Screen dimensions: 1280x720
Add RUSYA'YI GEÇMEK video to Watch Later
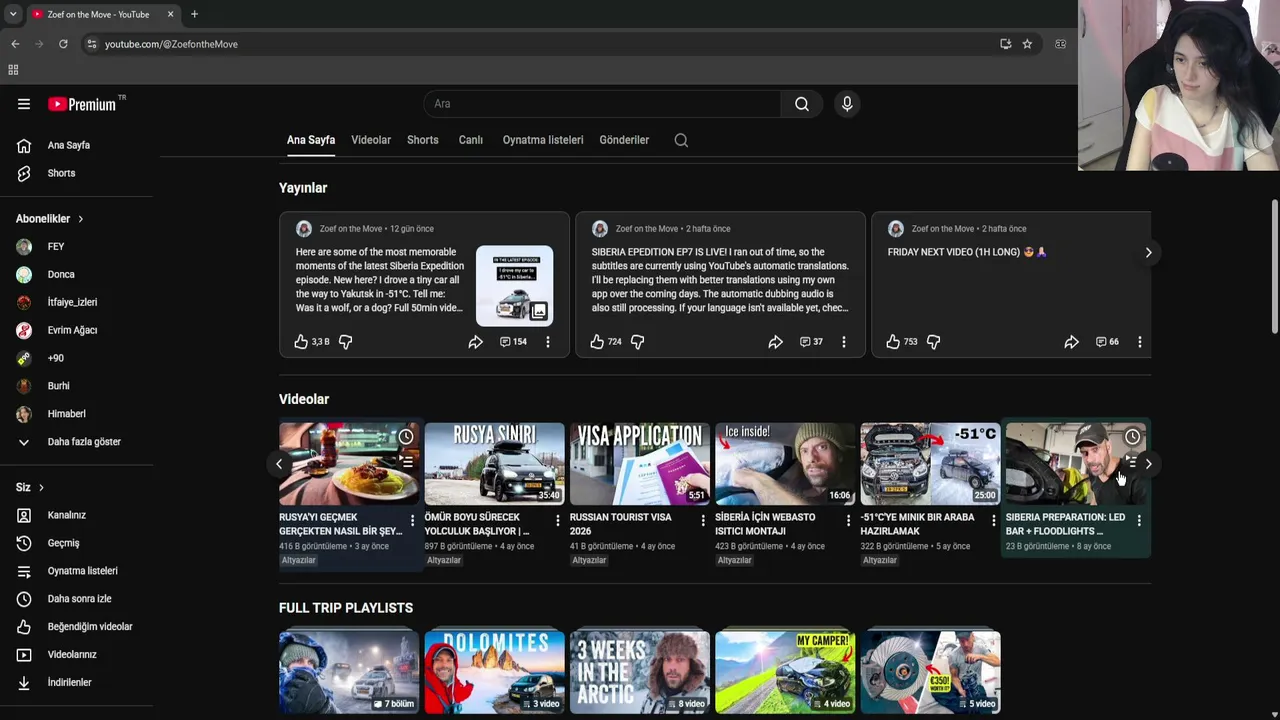(x=406, y=437)
